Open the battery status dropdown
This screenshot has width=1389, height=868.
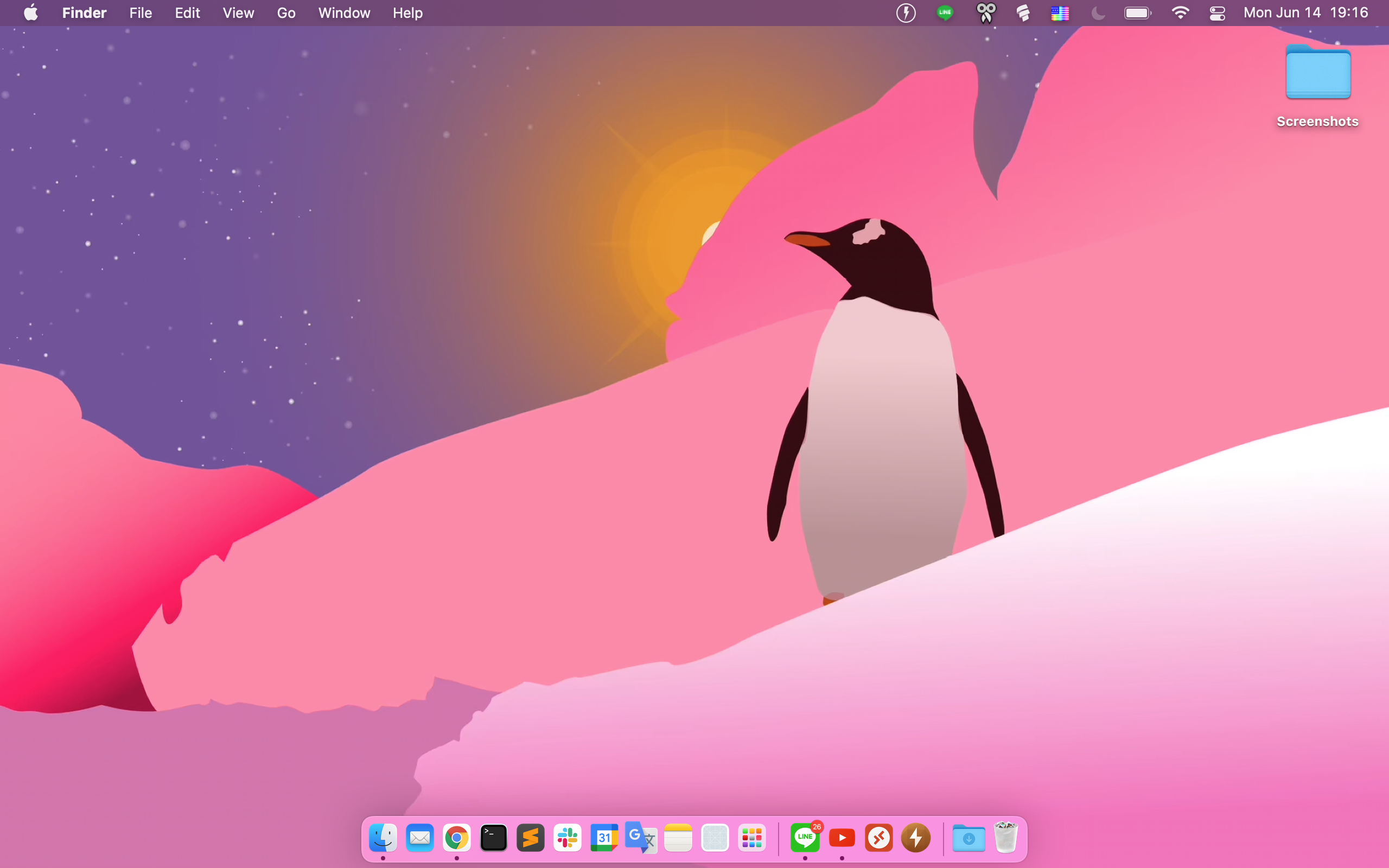[1138, 12]
